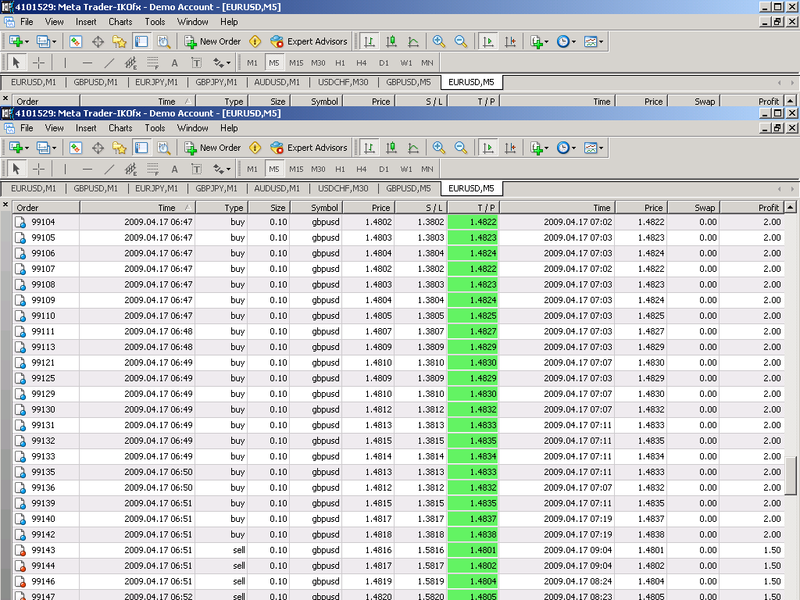The image size is (800, 600).
Task: Open Data Window crosshair-circle icon in lower window
Action: (x=97, y=148)
